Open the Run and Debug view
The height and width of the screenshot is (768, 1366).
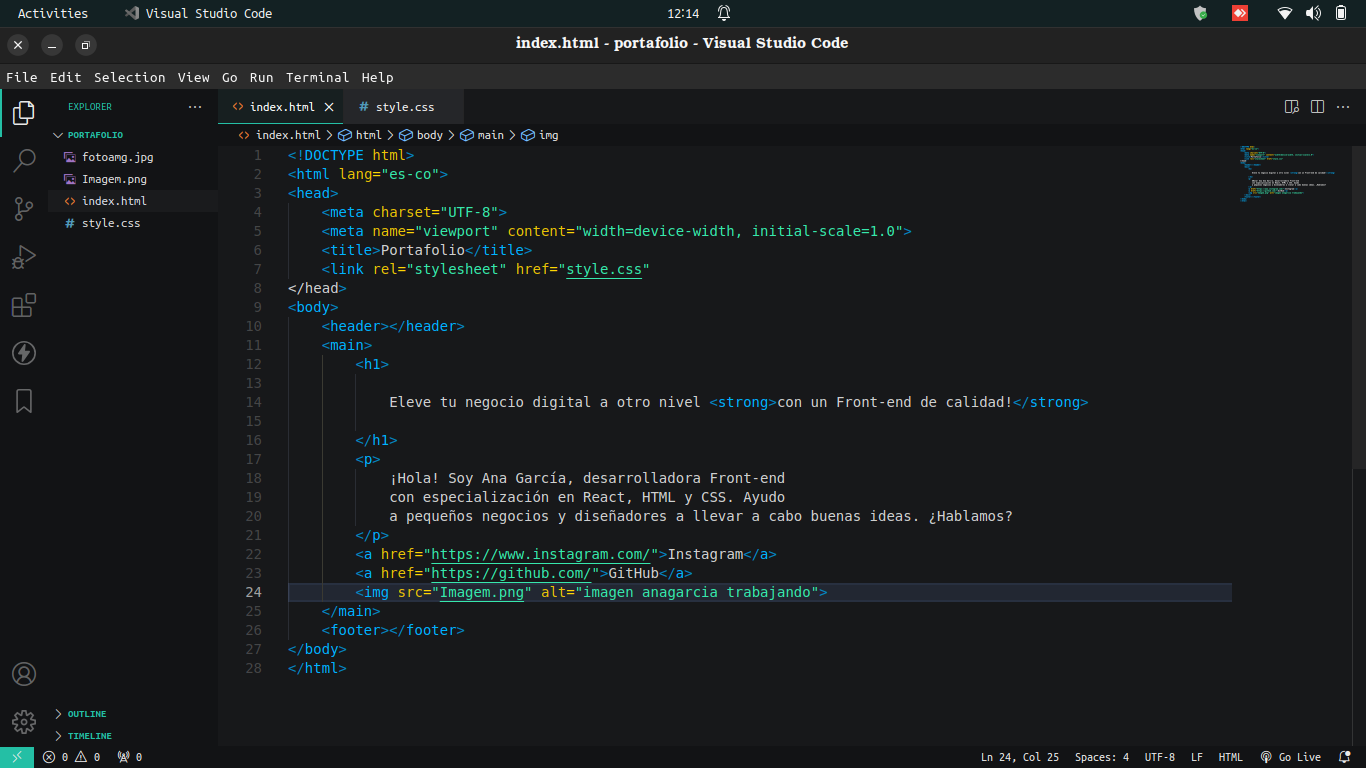24,257
